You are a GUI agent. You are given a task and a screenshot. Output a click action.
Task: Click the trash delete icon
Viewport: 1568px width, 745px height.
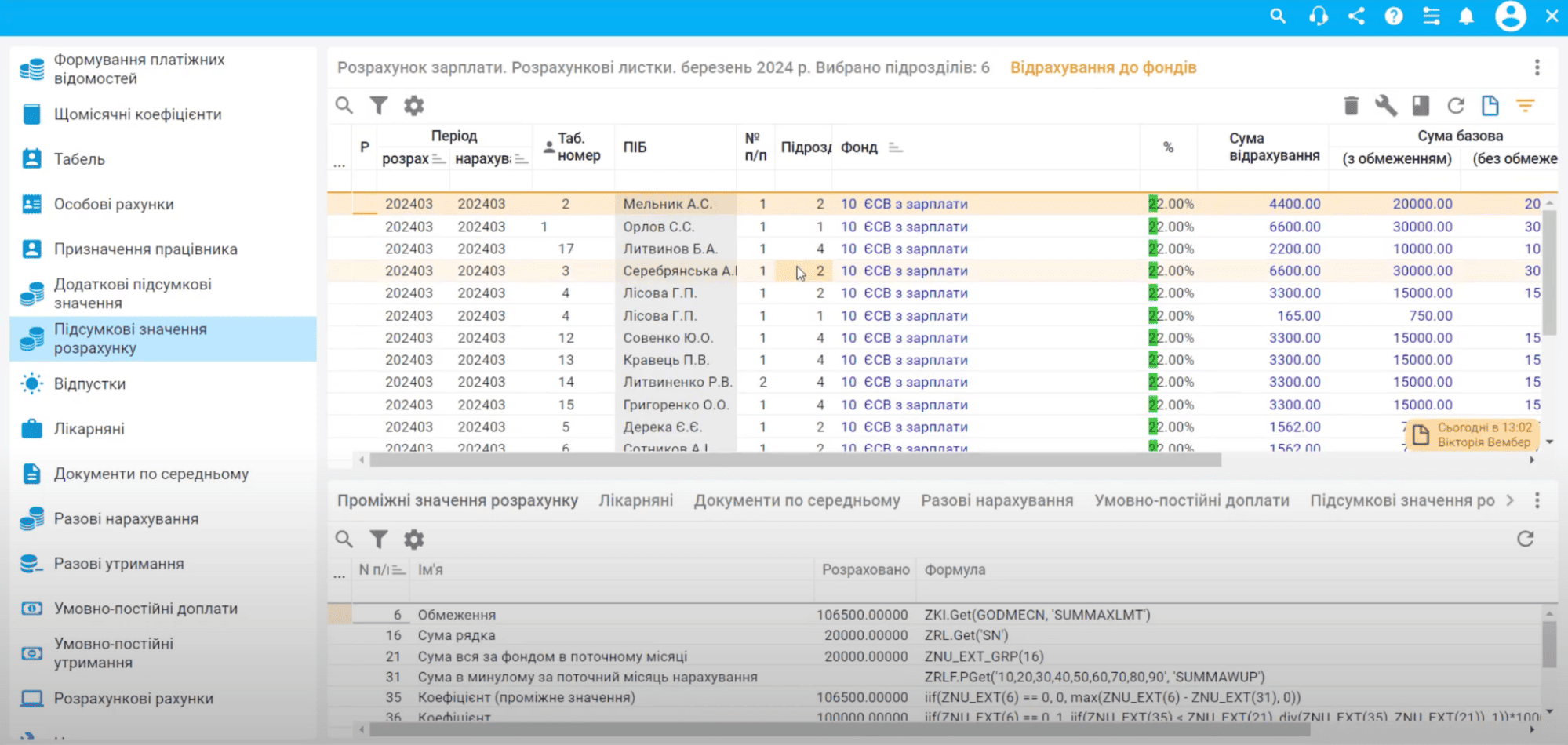[1351, 105]
